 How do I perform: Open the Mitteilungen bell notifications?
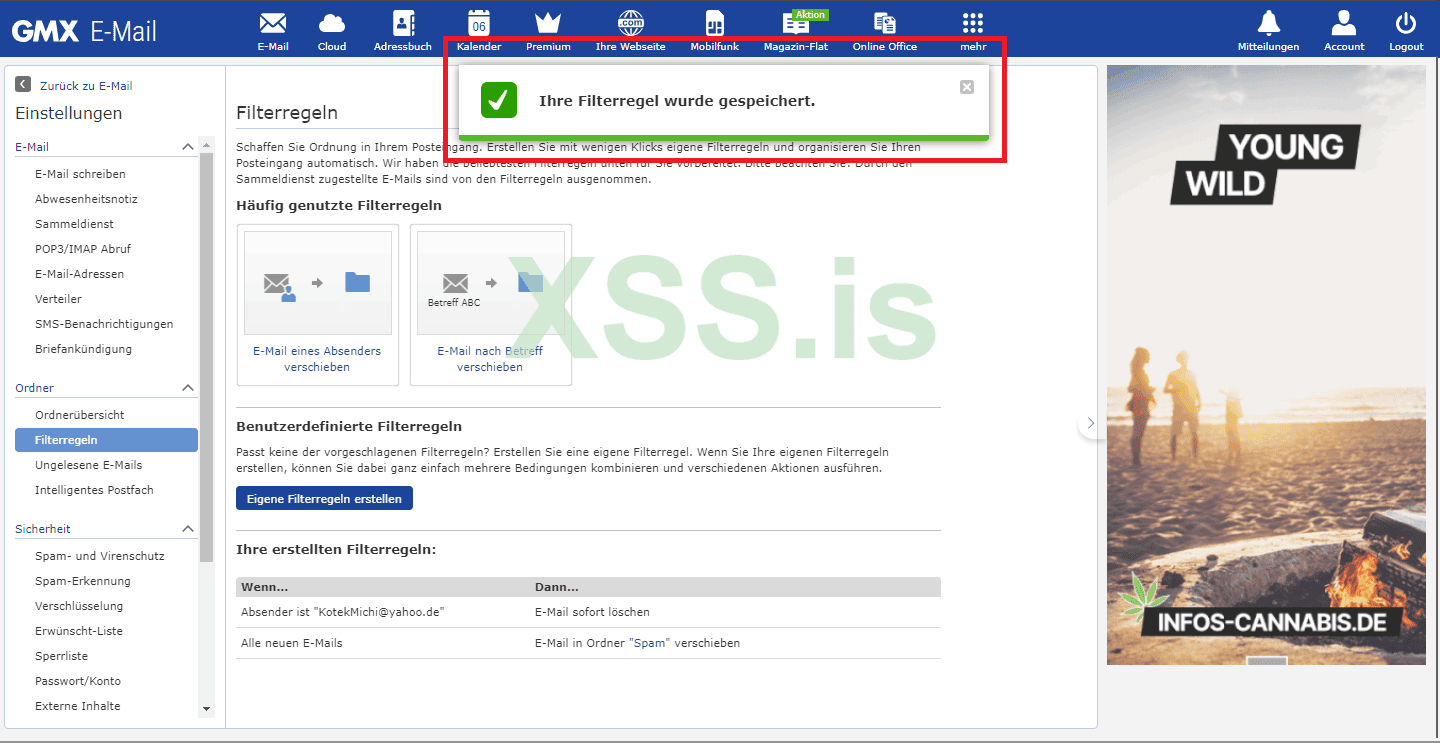(x=1268, y=31)
